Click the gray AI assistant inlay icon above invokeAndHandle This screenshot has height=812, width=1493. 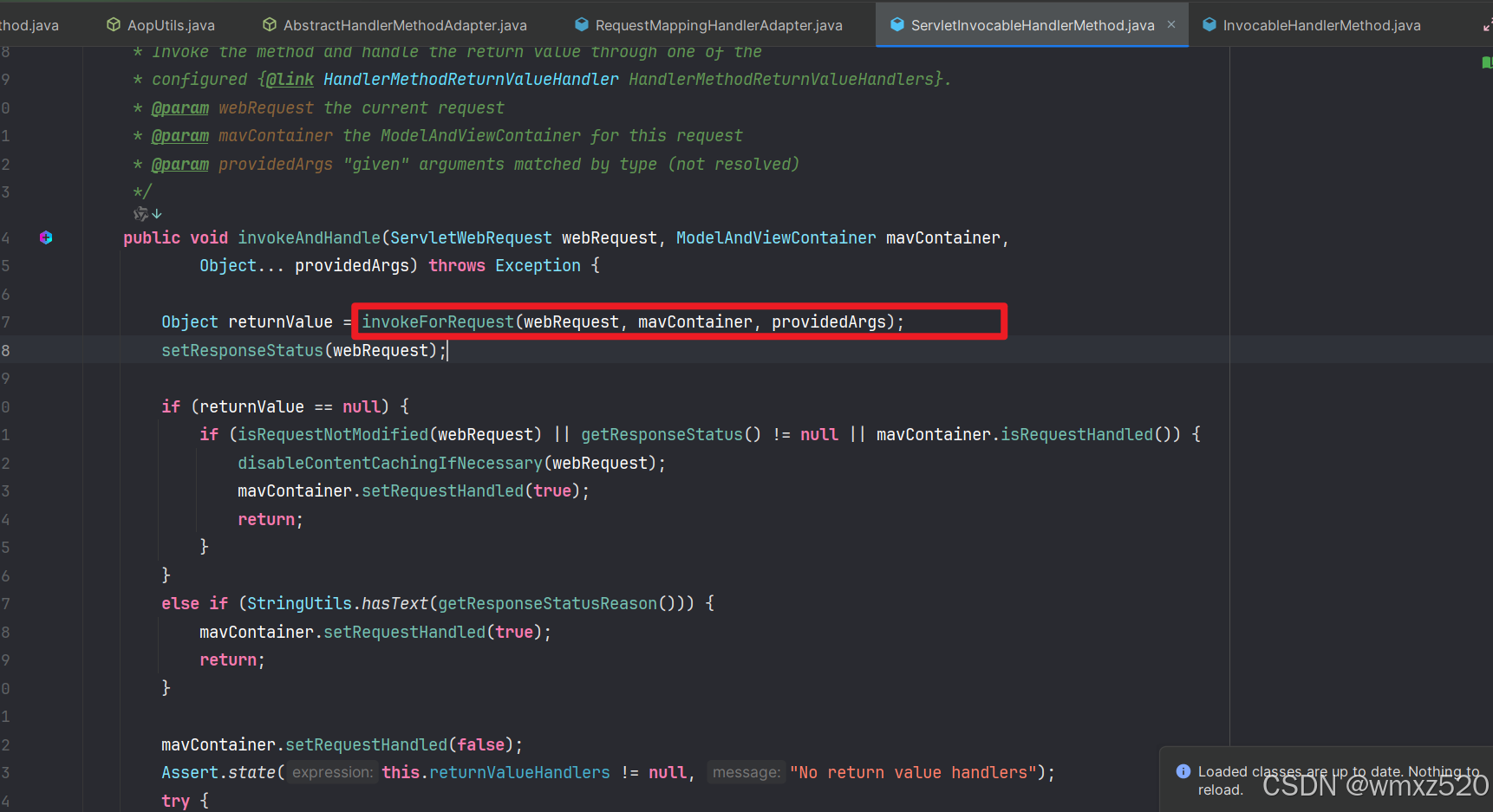click(140, 213)
